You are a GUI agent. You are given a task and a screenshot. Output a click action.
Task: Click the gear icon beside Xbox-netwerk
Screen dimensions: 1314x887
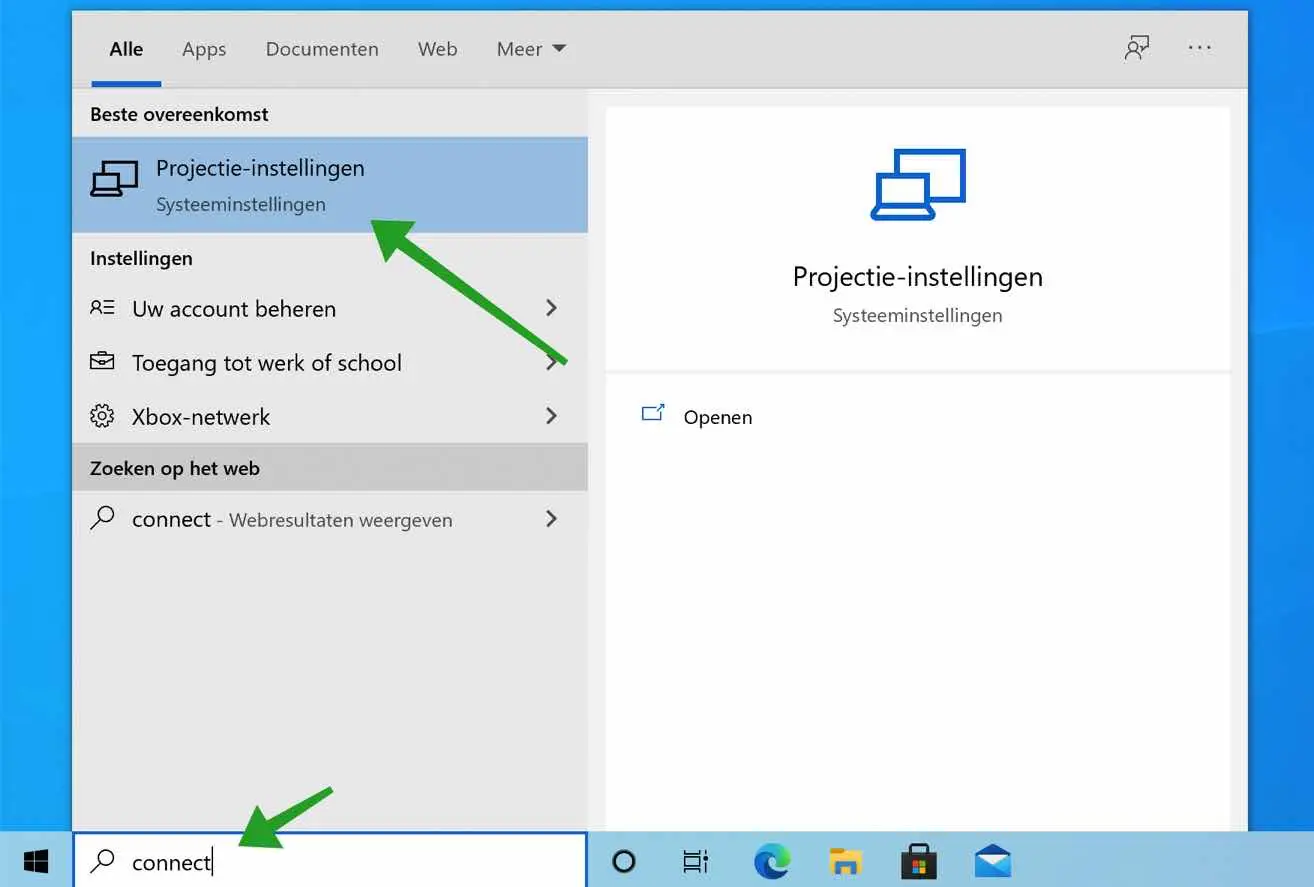(102, 416)
